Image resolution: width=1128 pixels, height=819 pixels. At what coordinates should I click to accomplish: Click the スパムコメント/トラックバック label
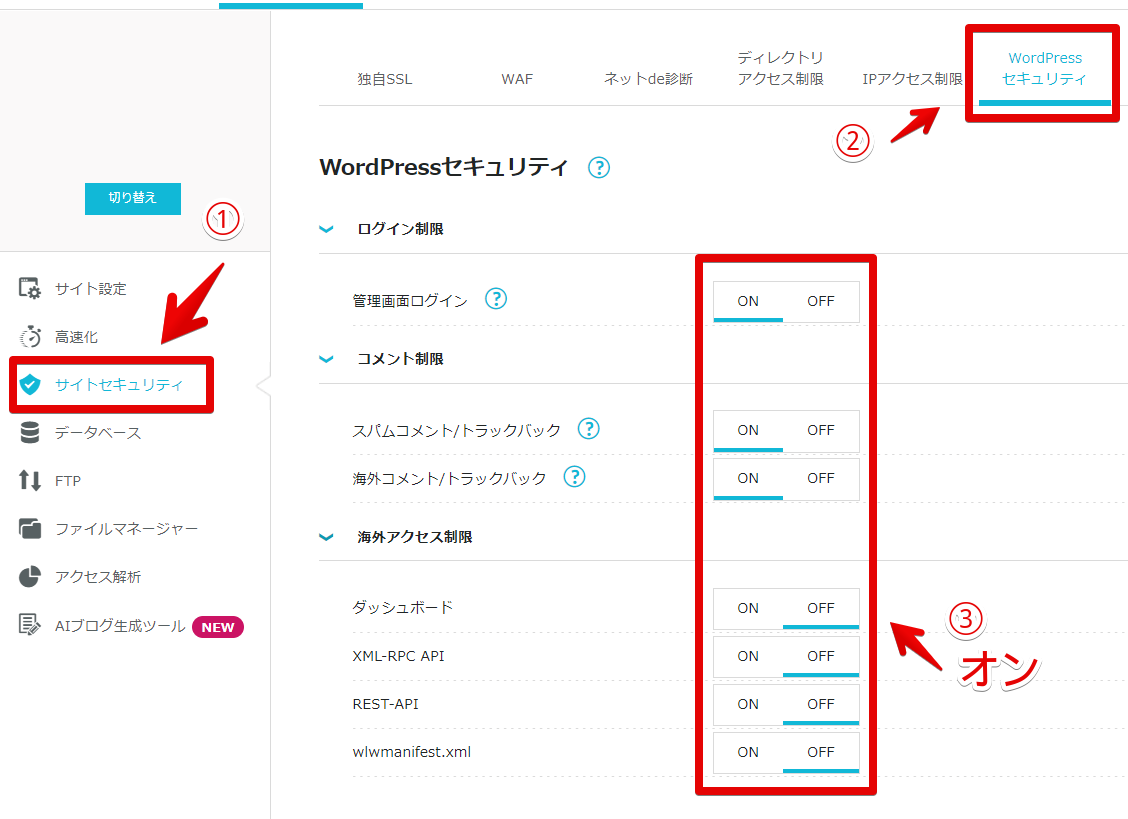[456, 431]
